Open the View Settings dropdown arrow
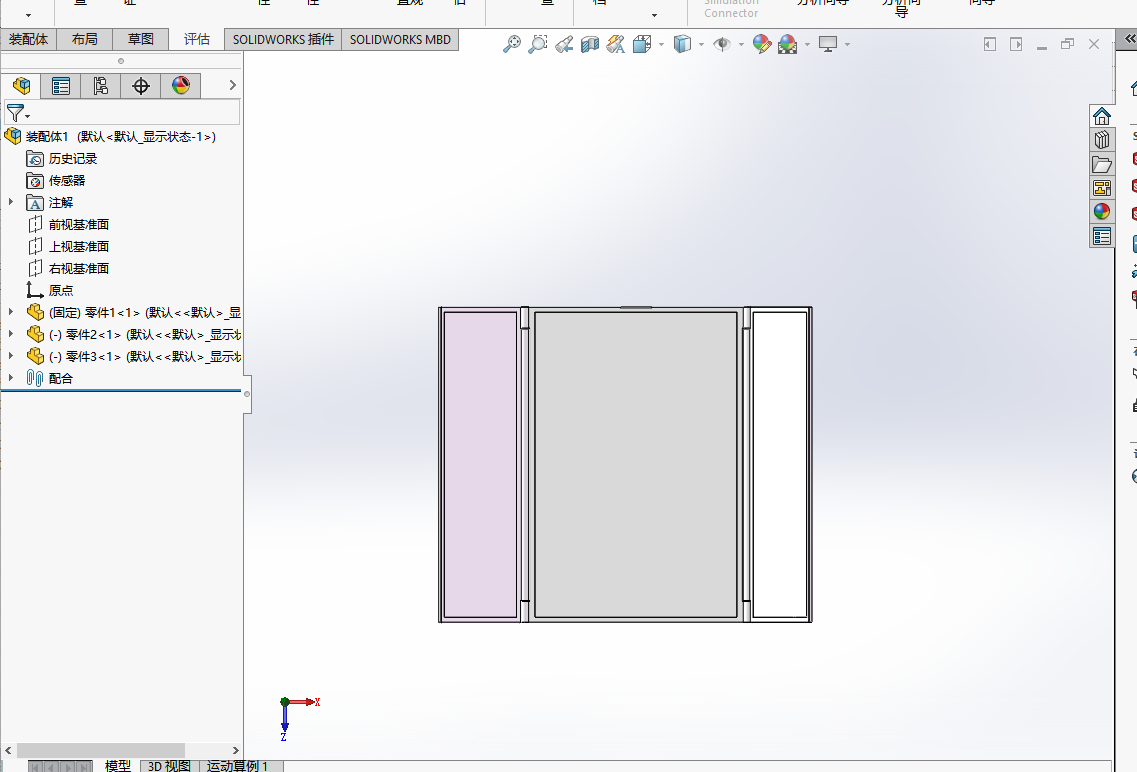The width and height of the screenshot is (1137, 772). pyautogui.click(x=847, y=45)
